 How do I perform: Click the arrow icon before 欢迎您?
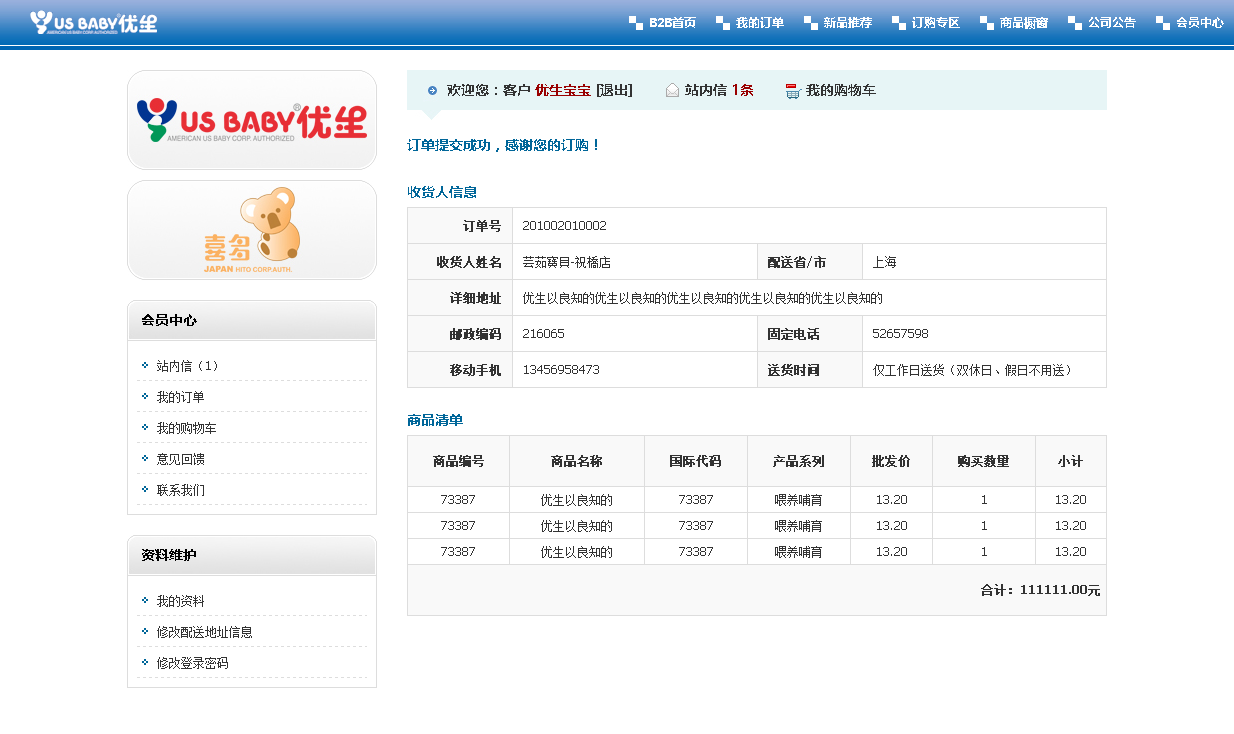(x=432, y=90)
